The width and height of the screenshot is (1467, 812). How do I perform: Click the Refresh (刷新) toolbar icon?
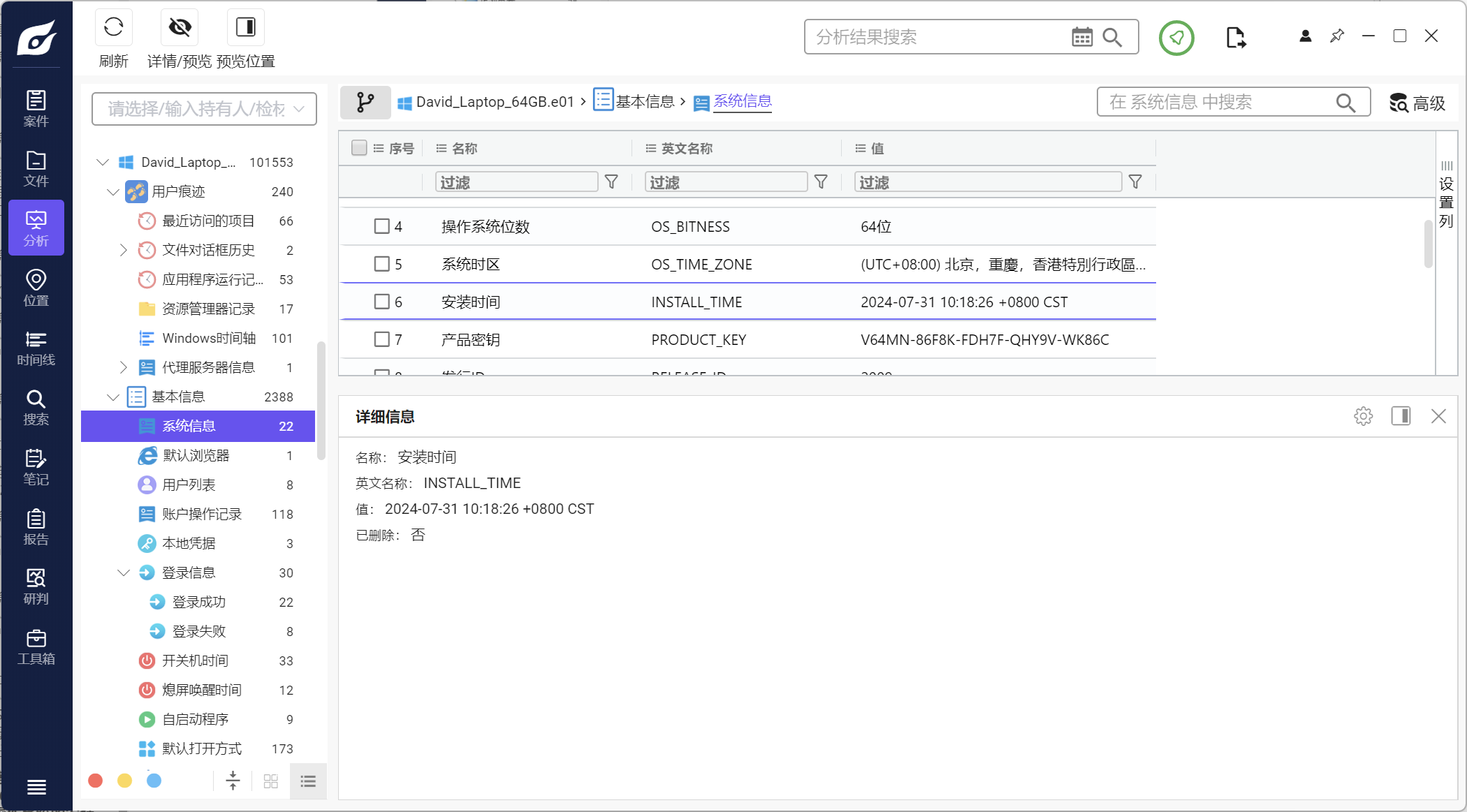tap(113, 27)
